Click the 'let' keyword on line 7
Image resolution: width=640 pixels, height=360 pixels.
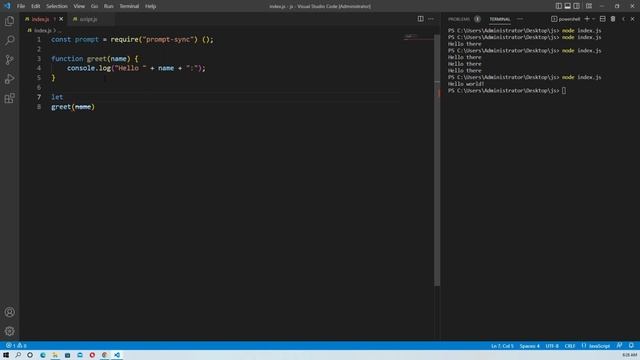[57, 97]
